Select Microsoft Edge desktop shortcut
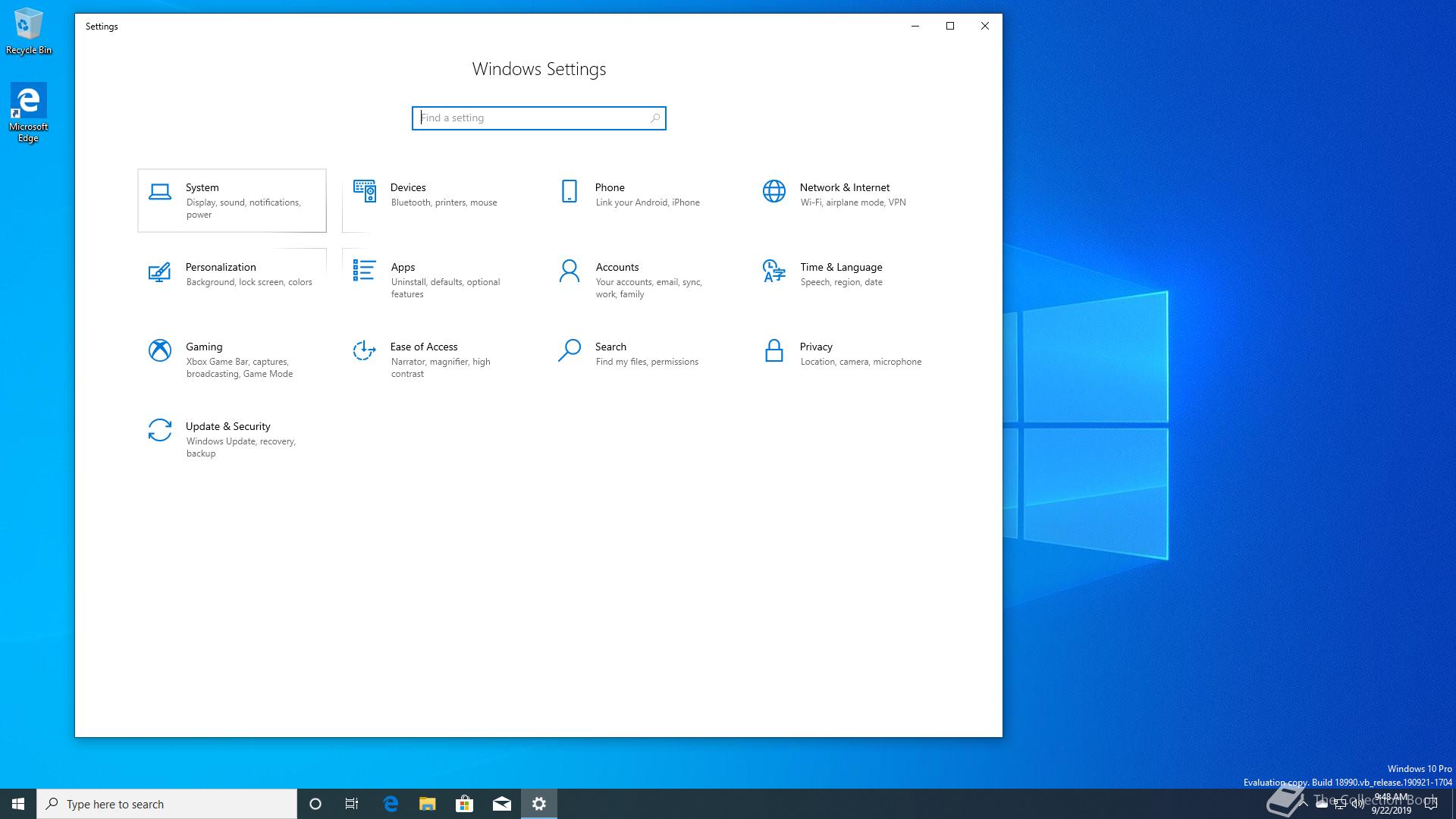 pos(29,112)
